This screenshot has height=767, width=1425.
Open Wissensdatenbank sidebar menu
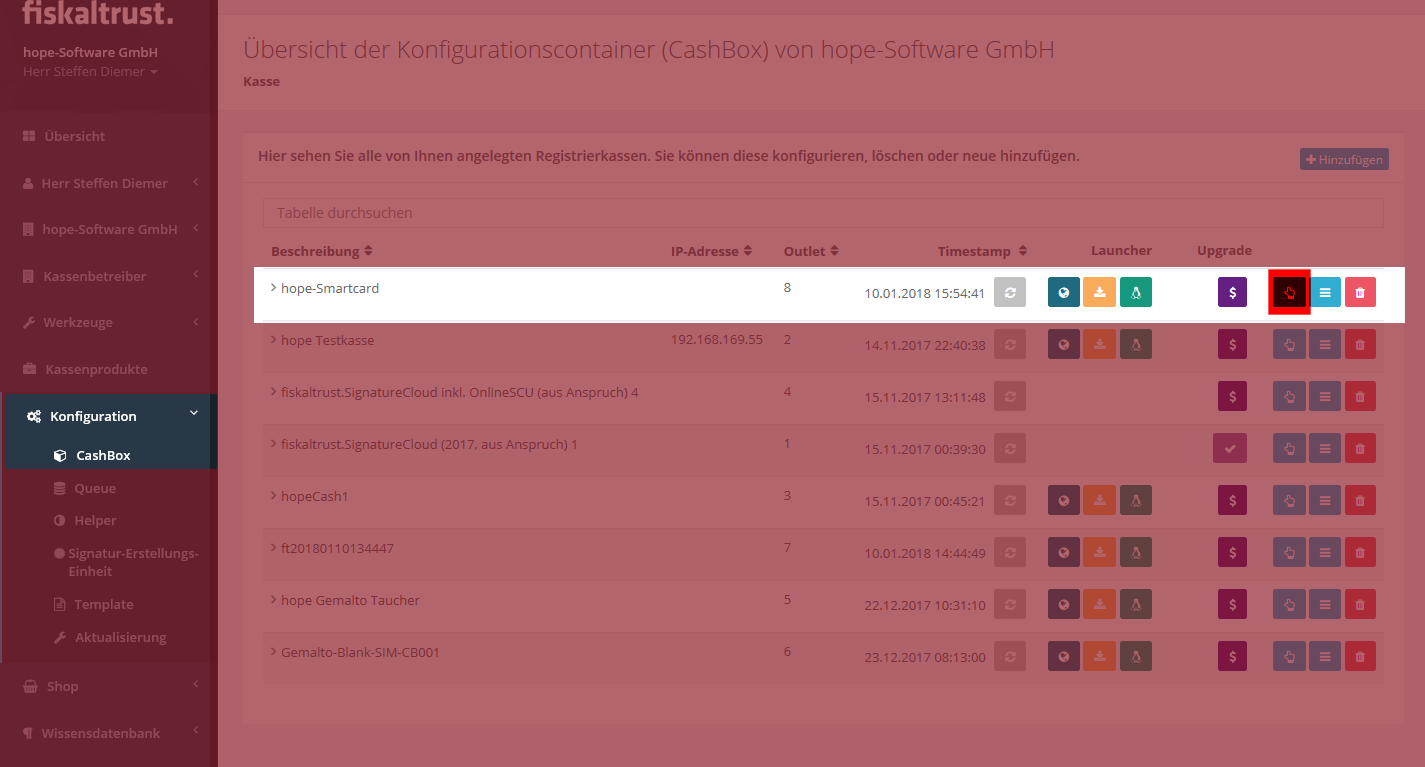[x=108, y=733]
